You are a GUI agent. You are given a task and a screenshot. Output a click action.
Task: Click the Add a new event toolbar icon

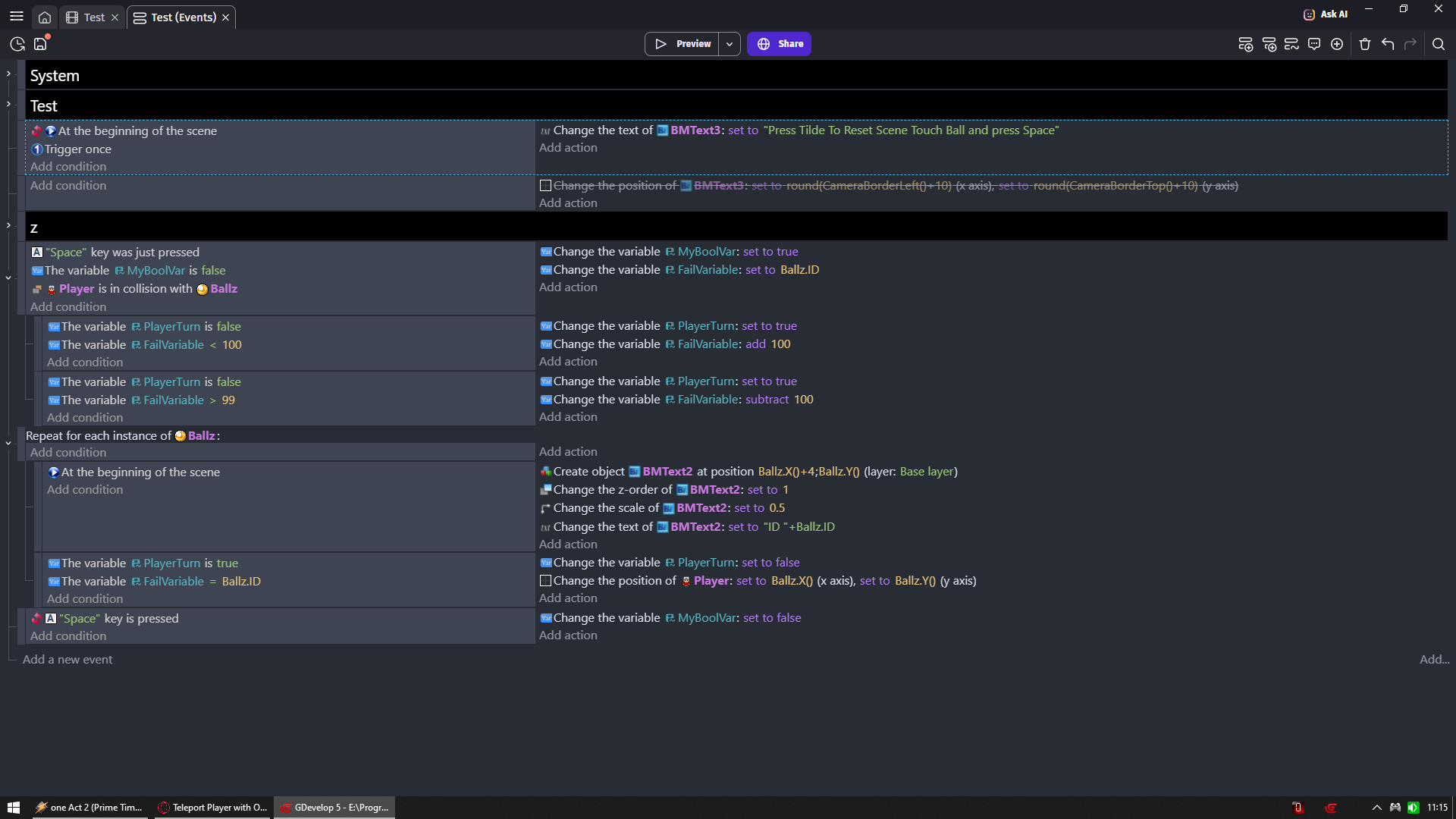[x=1245, y=44]
